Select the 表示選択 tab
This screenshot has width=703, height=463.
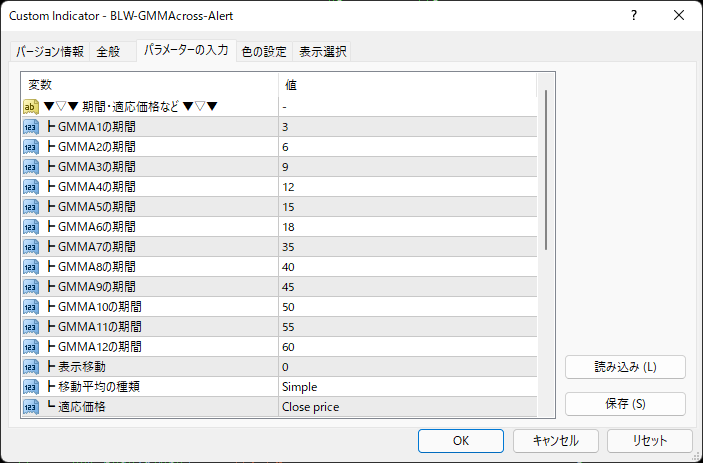tap(324, 52)
